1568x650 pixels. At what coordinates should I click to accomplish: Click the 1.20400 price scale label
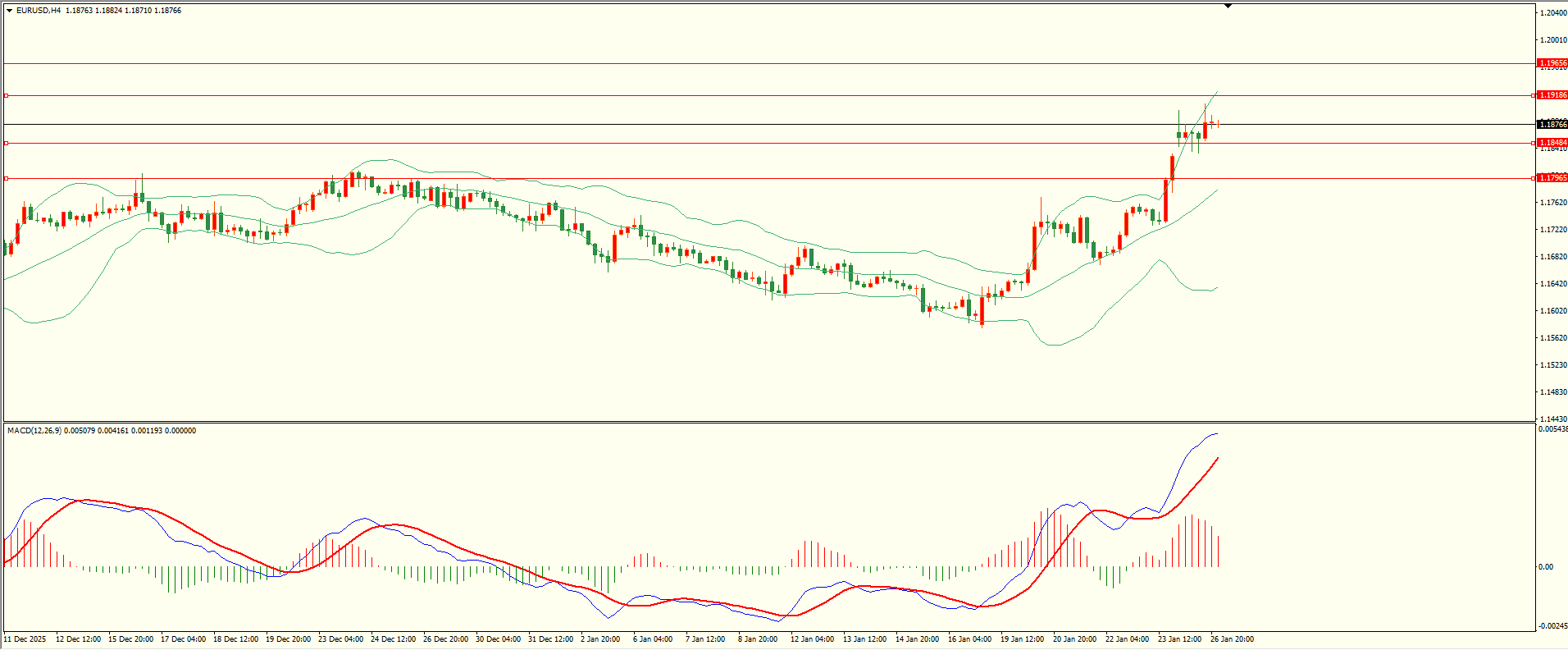coord(1553,13)
